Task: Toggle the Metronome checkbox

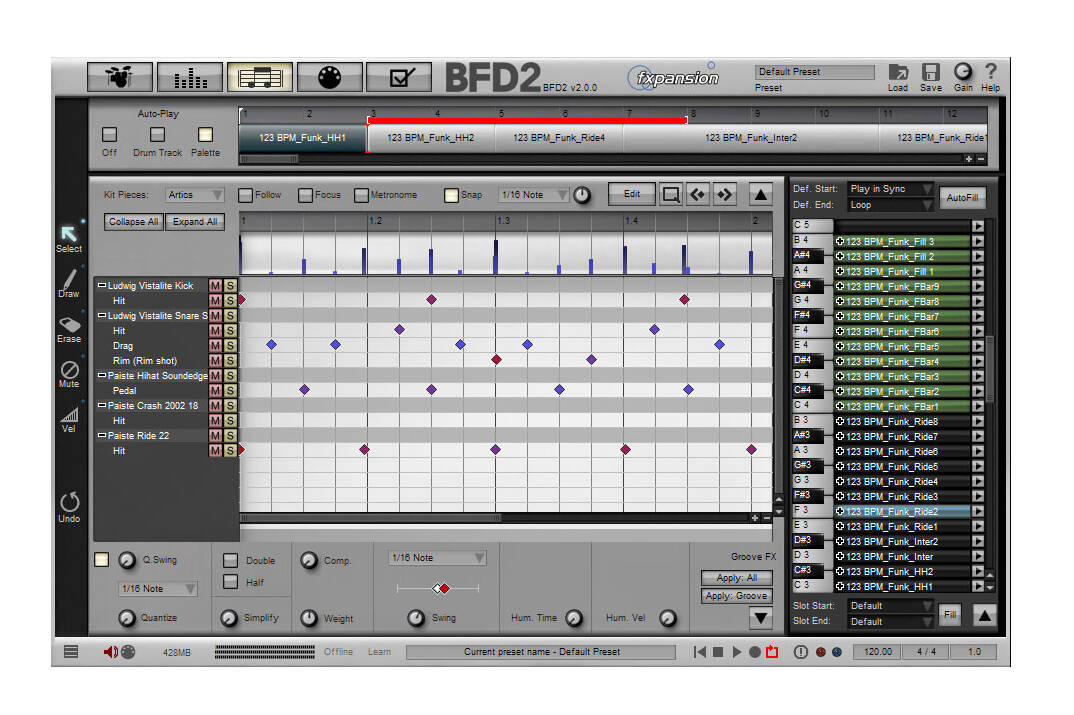Action: click(361, 195)
